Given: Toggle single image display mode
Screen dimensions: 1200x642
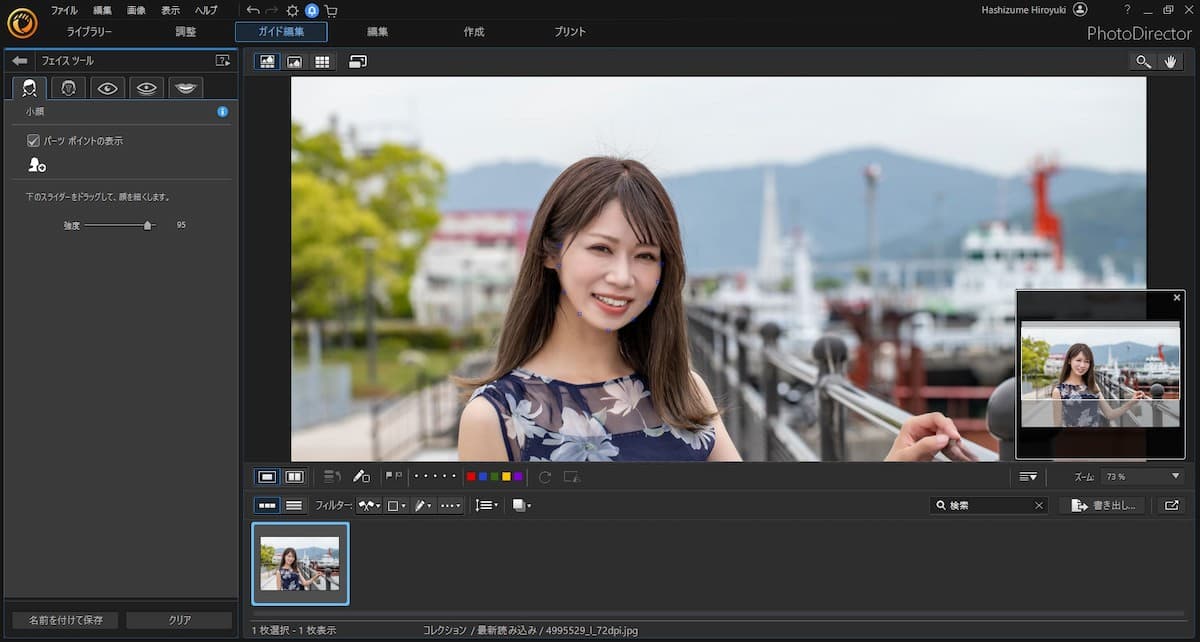Looking at the screenshot, I should (x=267, y=477).
